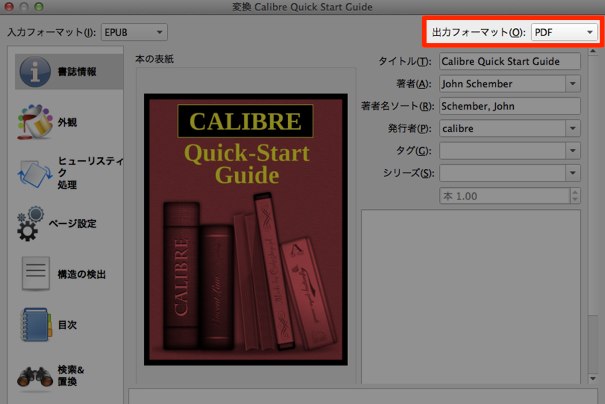Increase the series number stepper up arrow
The image size is (605, 404).
click(575, 192)
